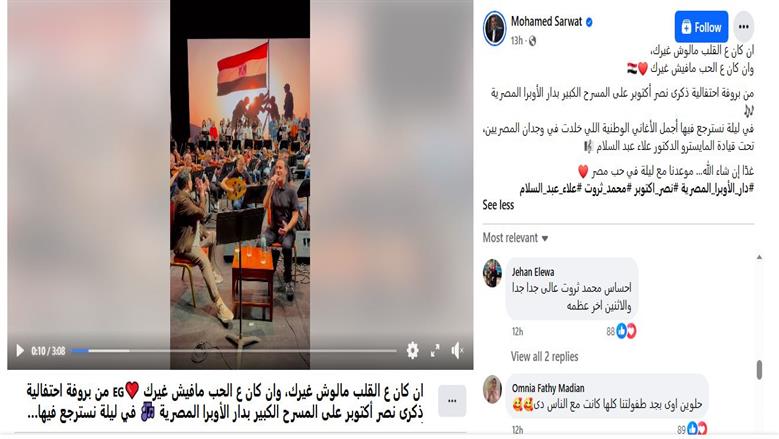Open Omnia Fathy Madian's profile name
The width and height of the screenshot is (779, 439).
(x=548, y=388)
